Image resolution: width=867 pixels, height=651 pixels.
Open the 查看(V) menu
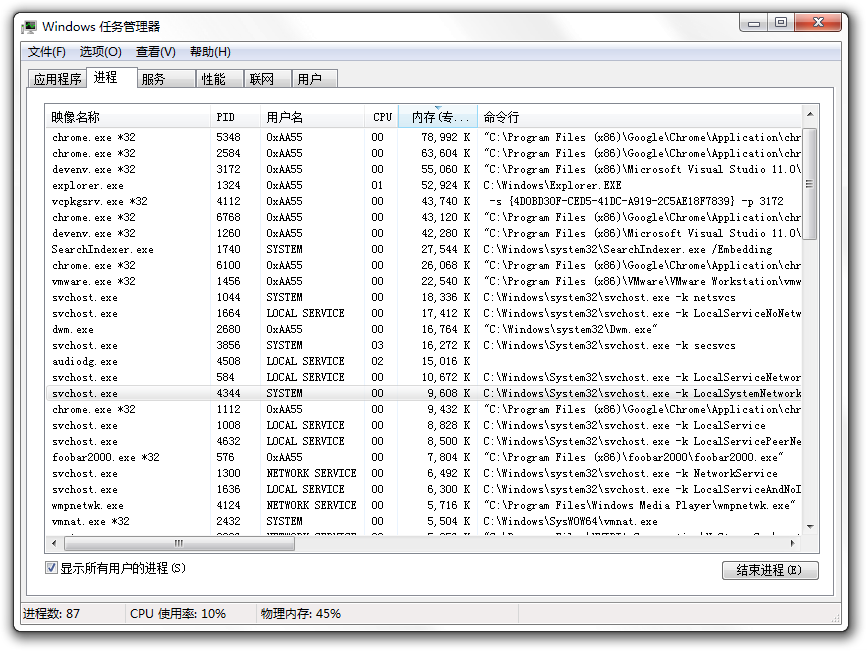point(155,52)
